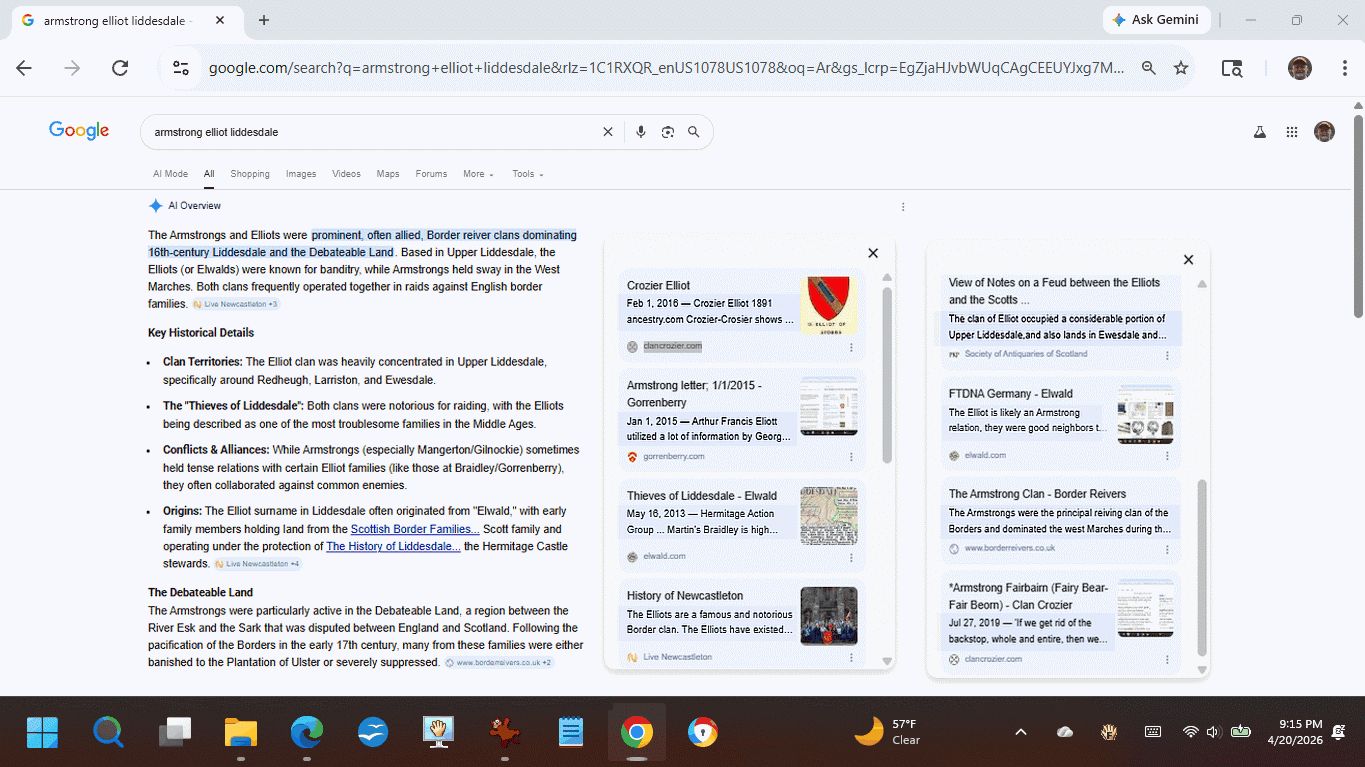Open the Scottish Border Families link
The width and height of the screenshot is (1365, 767).
(414, 529)
